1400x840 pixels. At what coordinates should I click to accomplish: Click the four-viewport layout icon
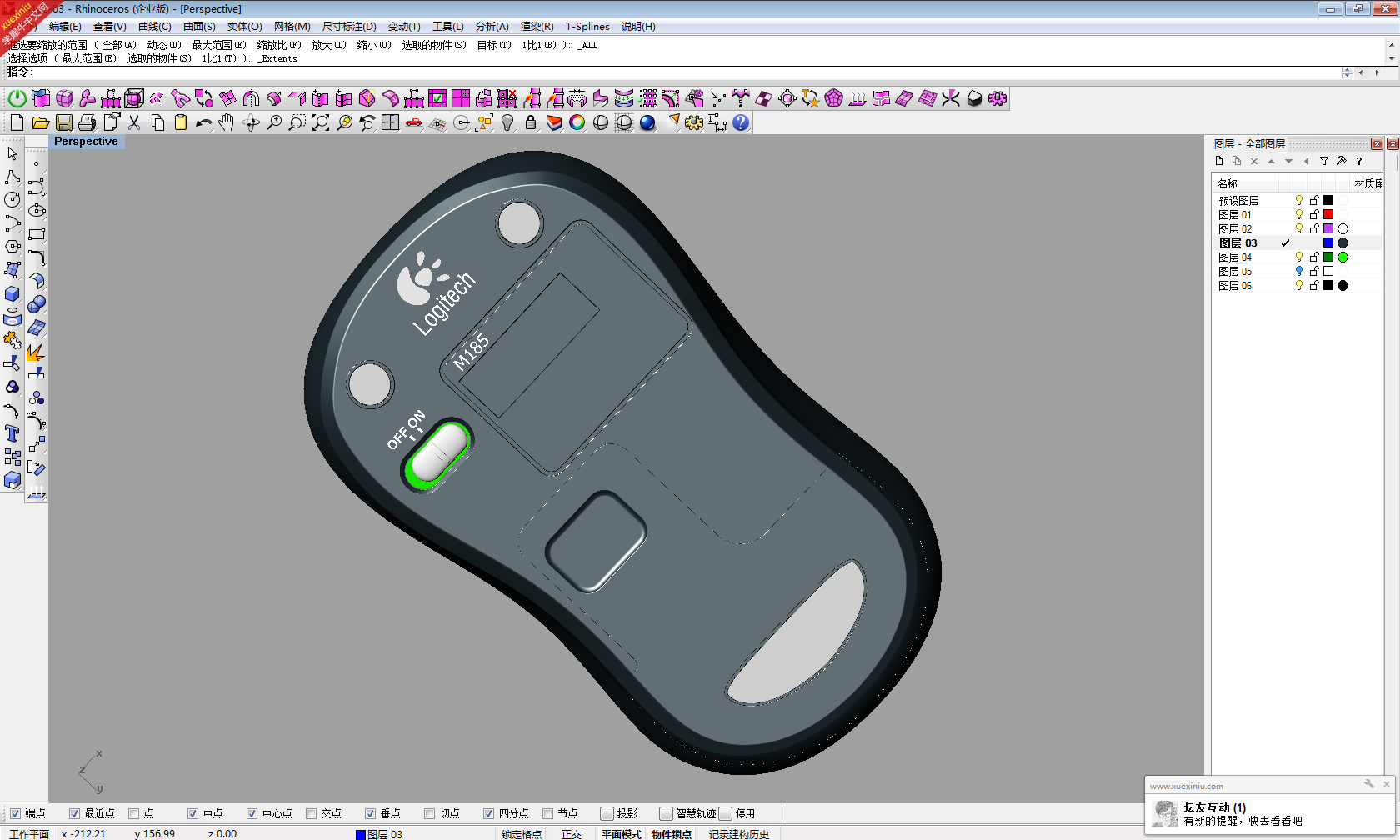pyautogui.click(x=391, y=122)
